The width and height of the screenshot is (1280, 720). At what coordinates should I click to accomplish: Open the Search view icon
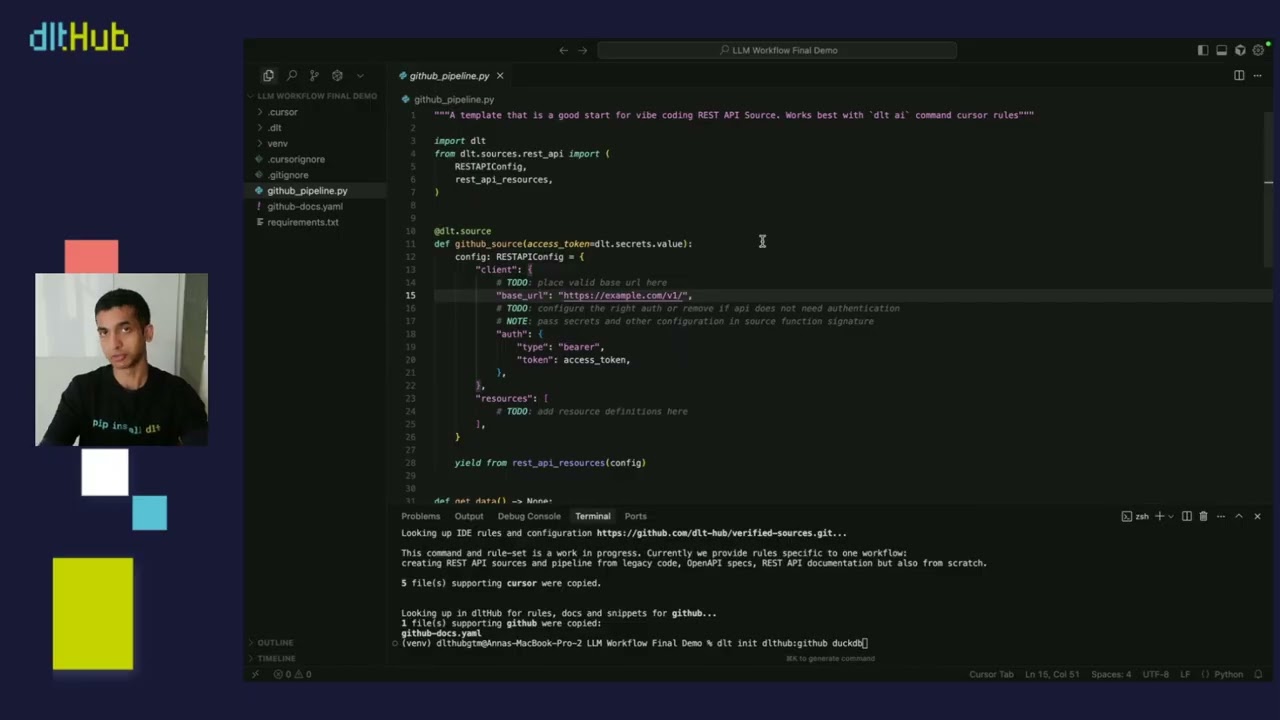(291, 76)
